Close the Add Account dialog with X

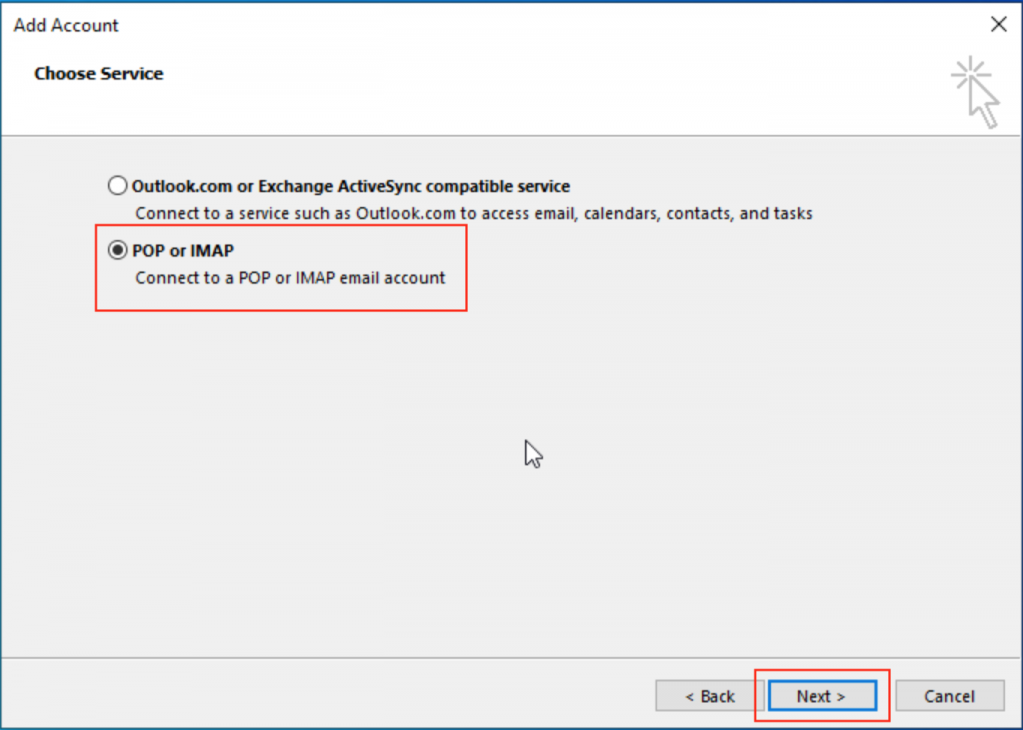point(997,25)
